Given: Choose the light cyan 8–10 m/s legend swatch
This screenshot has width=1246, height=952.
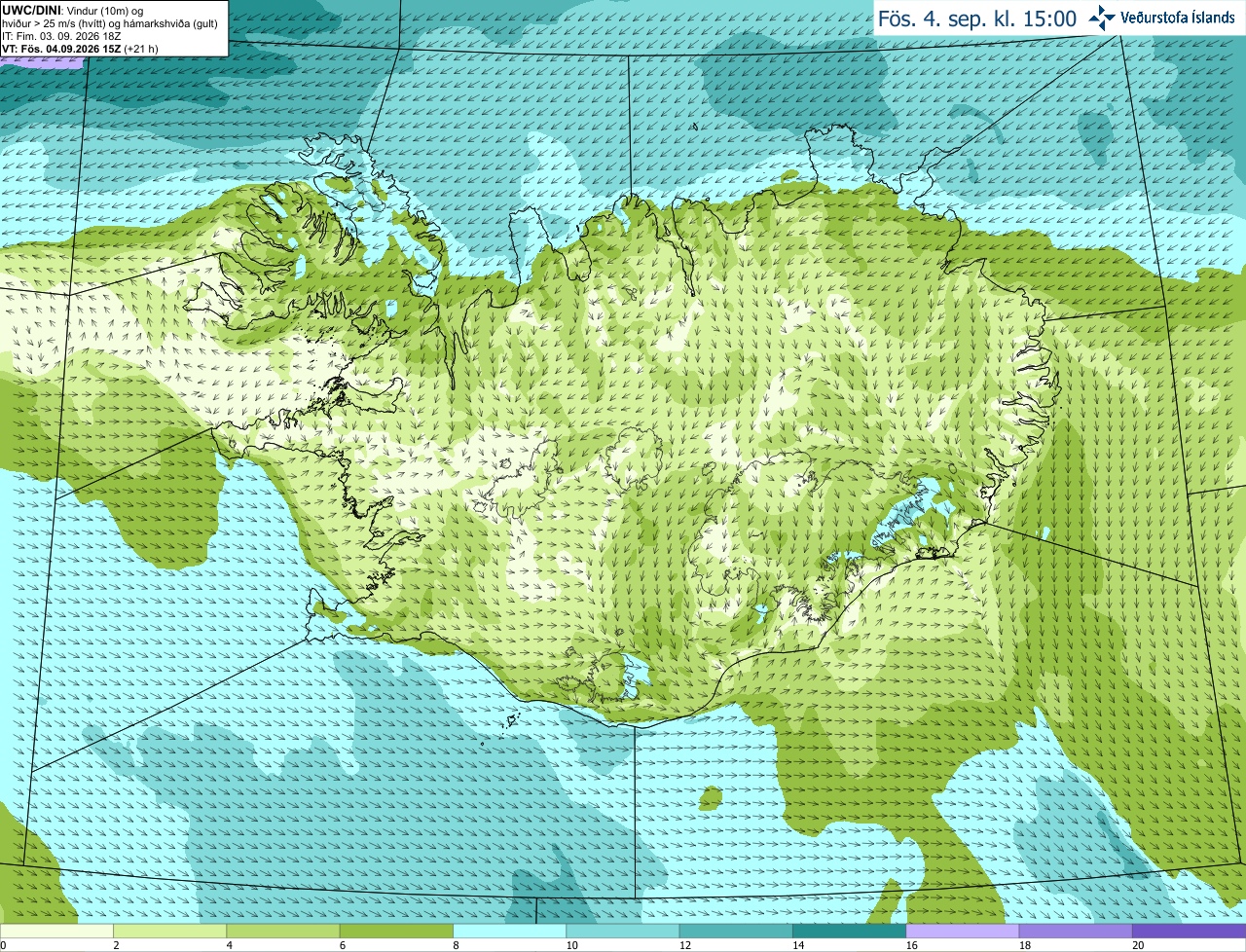Looking at the screenshot, I should [x=510, y=931].
